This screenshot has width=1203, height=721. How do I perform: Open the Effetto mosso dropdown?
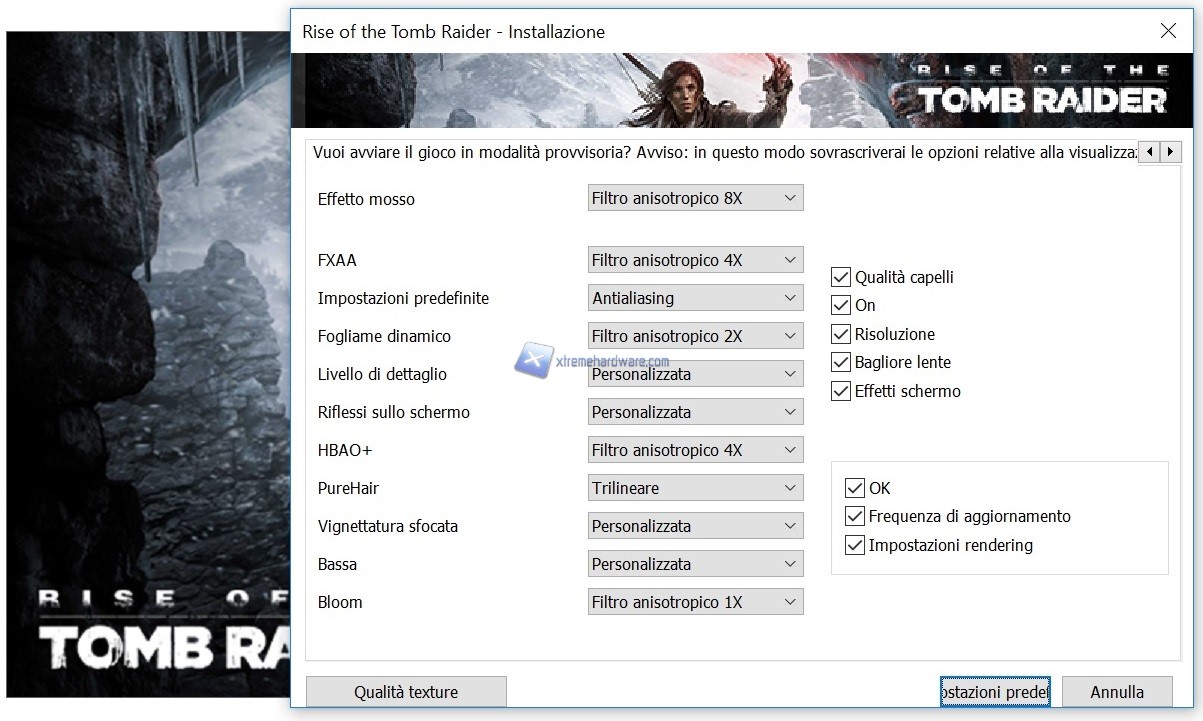[695, 198]
